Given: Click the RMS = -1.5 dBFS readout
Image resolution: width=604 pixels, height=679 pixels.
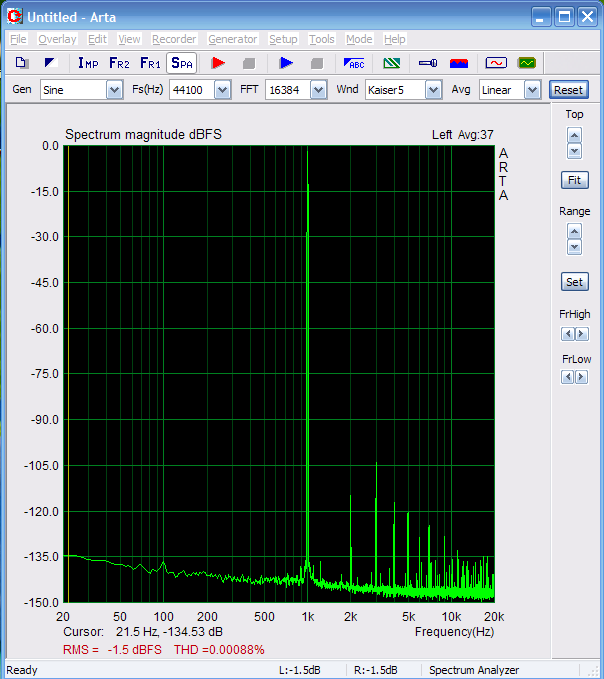Looking at the screenshot, I should point(112,650).
